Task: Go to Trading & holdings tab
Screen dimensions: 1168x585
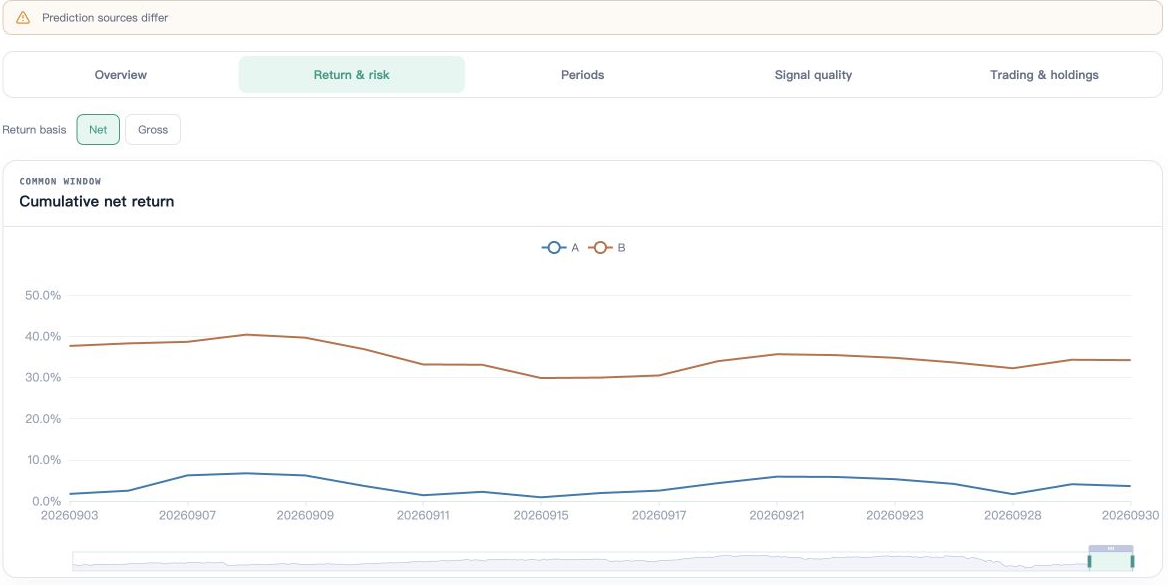Action: click(1044, 75)
